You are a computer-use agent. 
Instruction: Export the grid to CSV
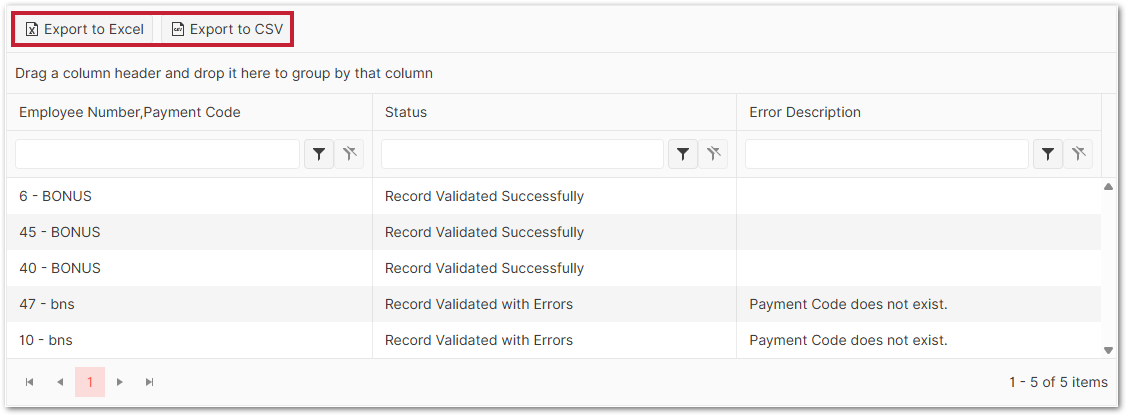tap(227, 29)
